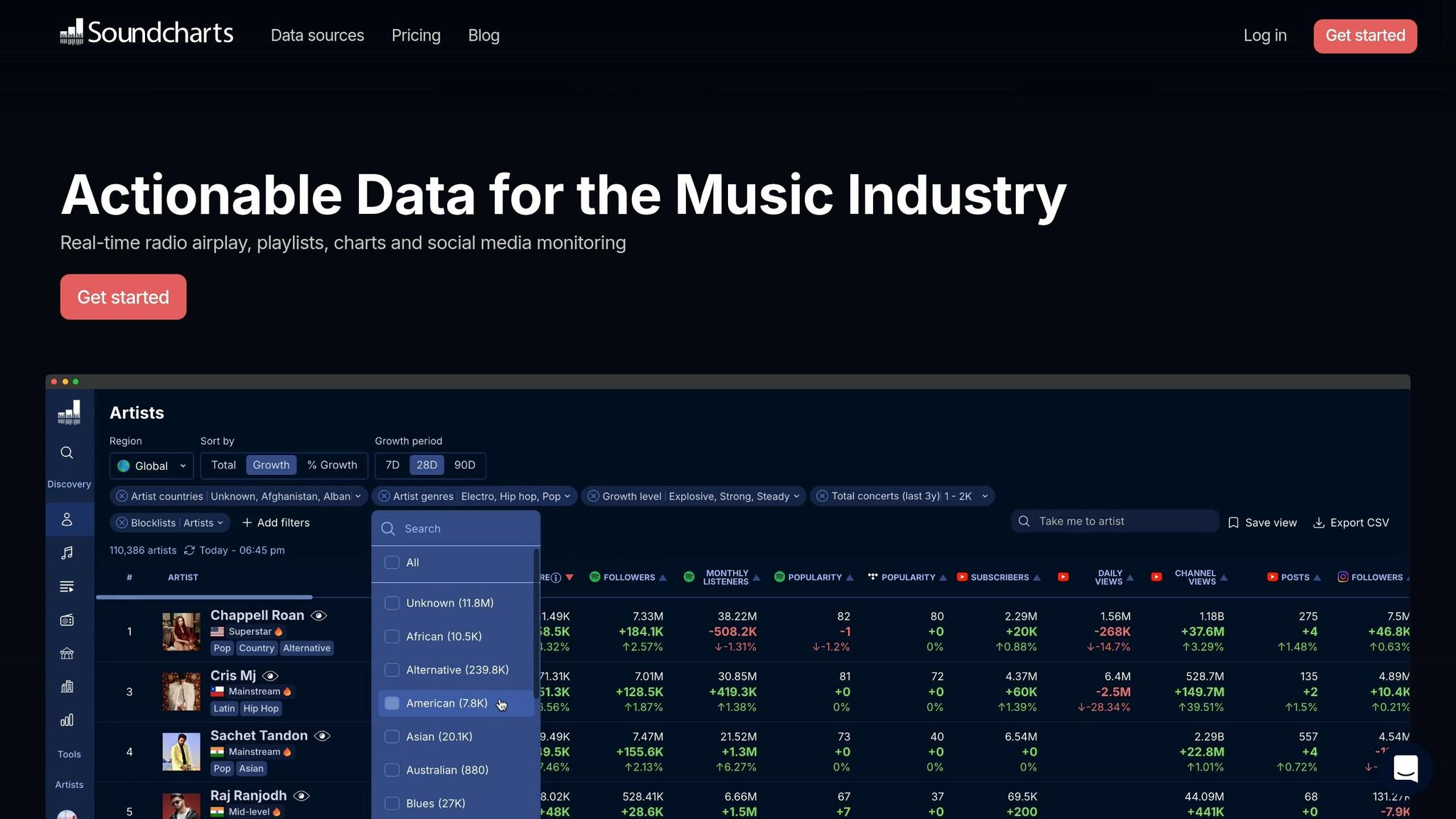This screenshot has width=1456, height=819.
Task: Click the YouTube icon by SUBSCRIBERS column
Action: pos(962,577)
